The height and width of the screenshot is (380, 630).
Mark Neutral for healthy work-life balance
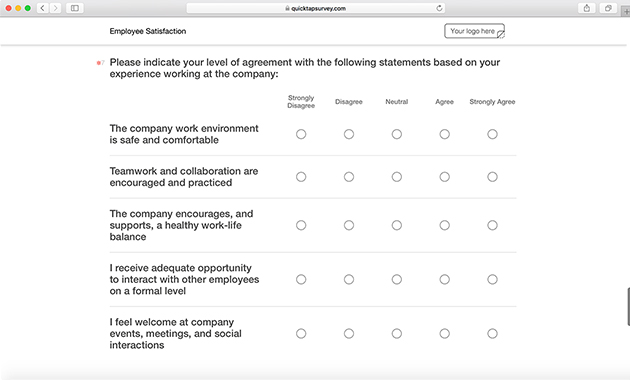(x=397, y=225)
